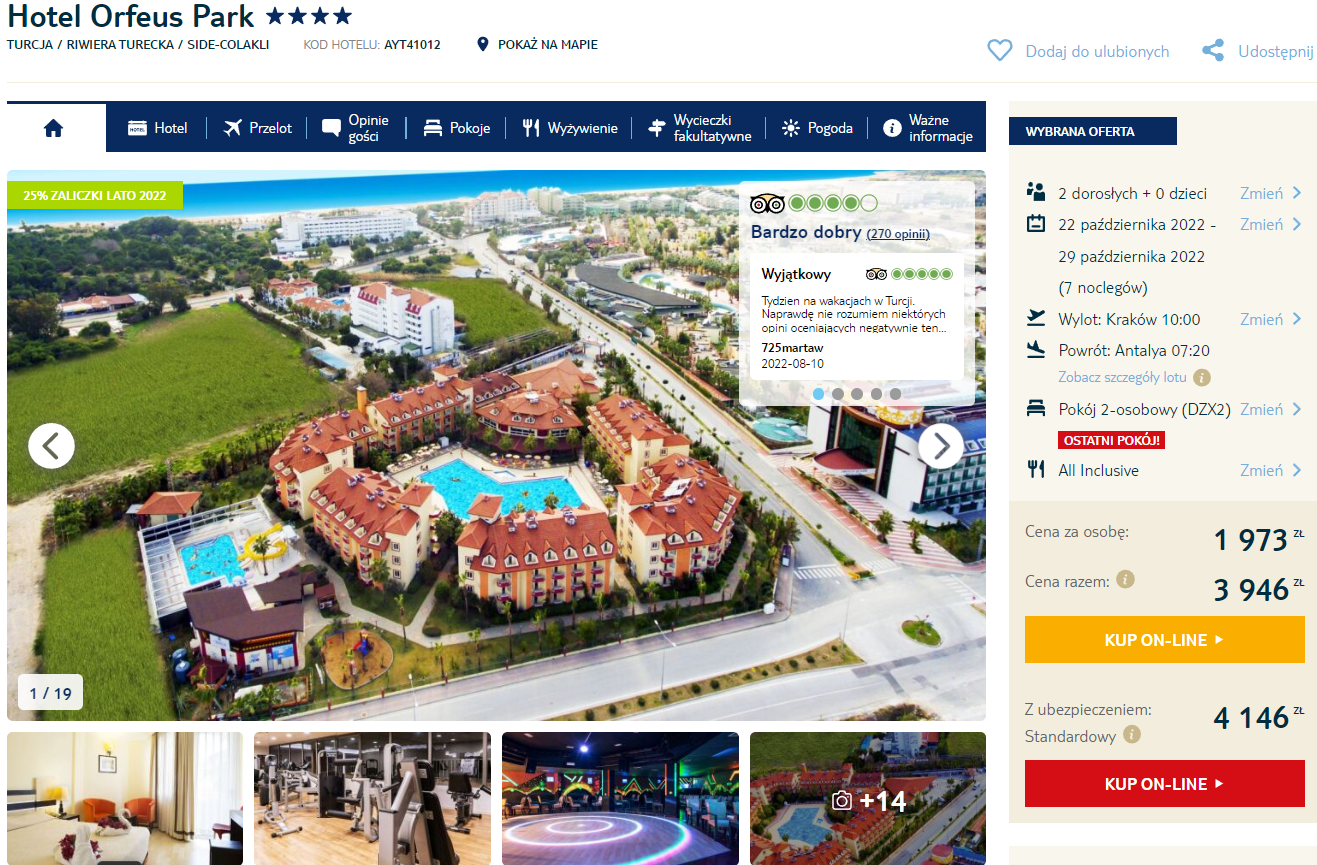Screen dimensions: 1317x865
Task: Open the Przelot flight tab
Action: point(258,128)
